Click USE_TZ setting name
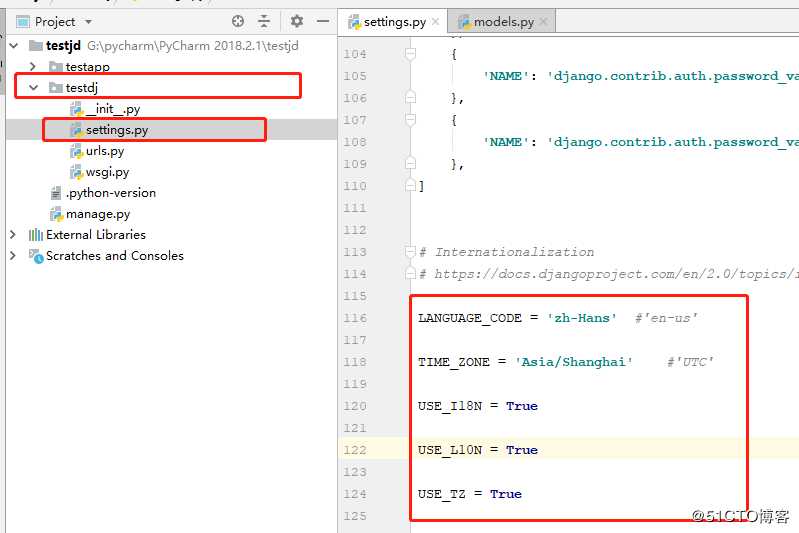 coord(441,494)
